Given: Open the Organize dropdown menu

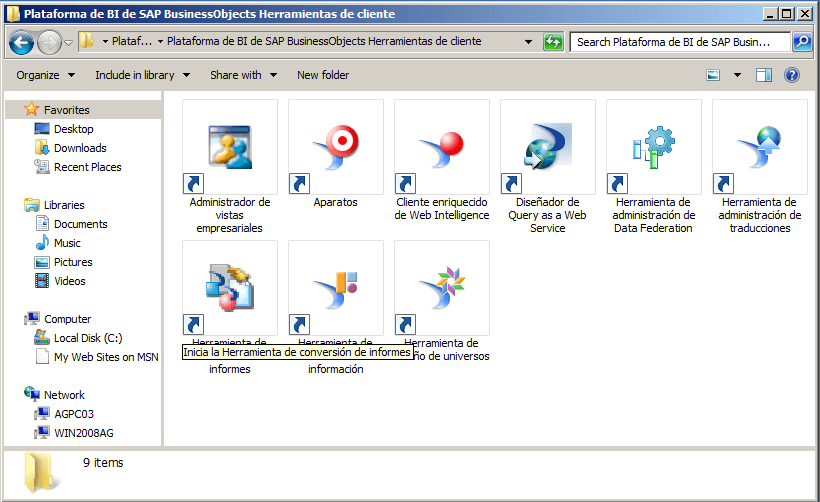Looking at the screenshot, I should 45,75.
